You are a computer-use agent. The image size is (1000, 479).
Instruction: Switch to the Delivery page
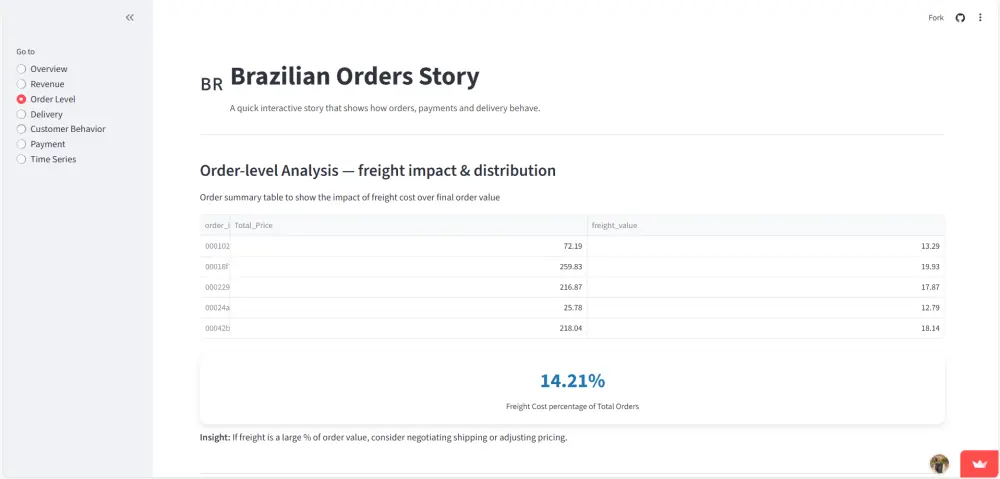tap(22, 114)
